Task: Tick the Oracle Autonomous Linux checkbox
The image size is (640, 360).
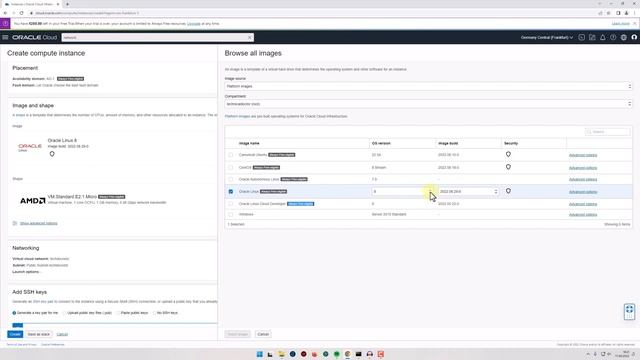Action: pos(231,179)
